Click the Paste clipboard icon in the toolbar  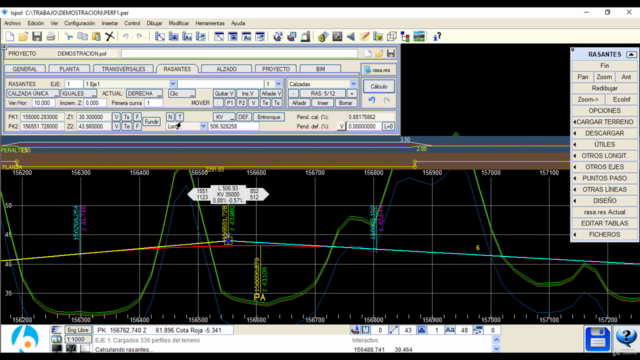(96, 37)
